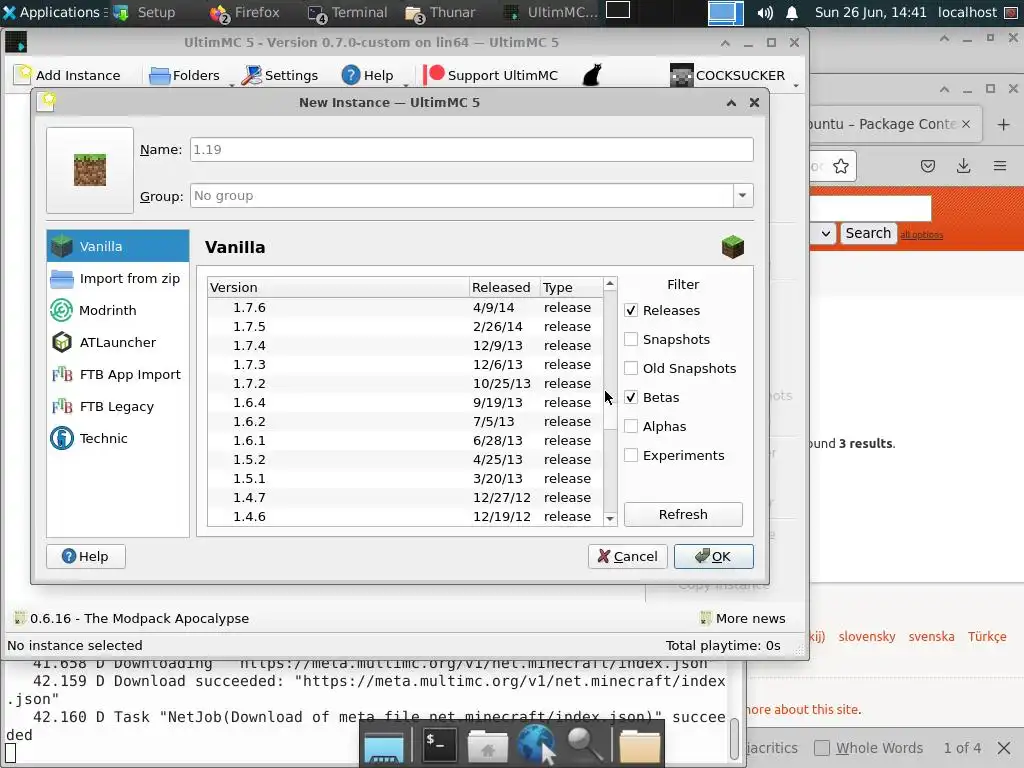Cancel the New Instance dialog

click(628, 556)
